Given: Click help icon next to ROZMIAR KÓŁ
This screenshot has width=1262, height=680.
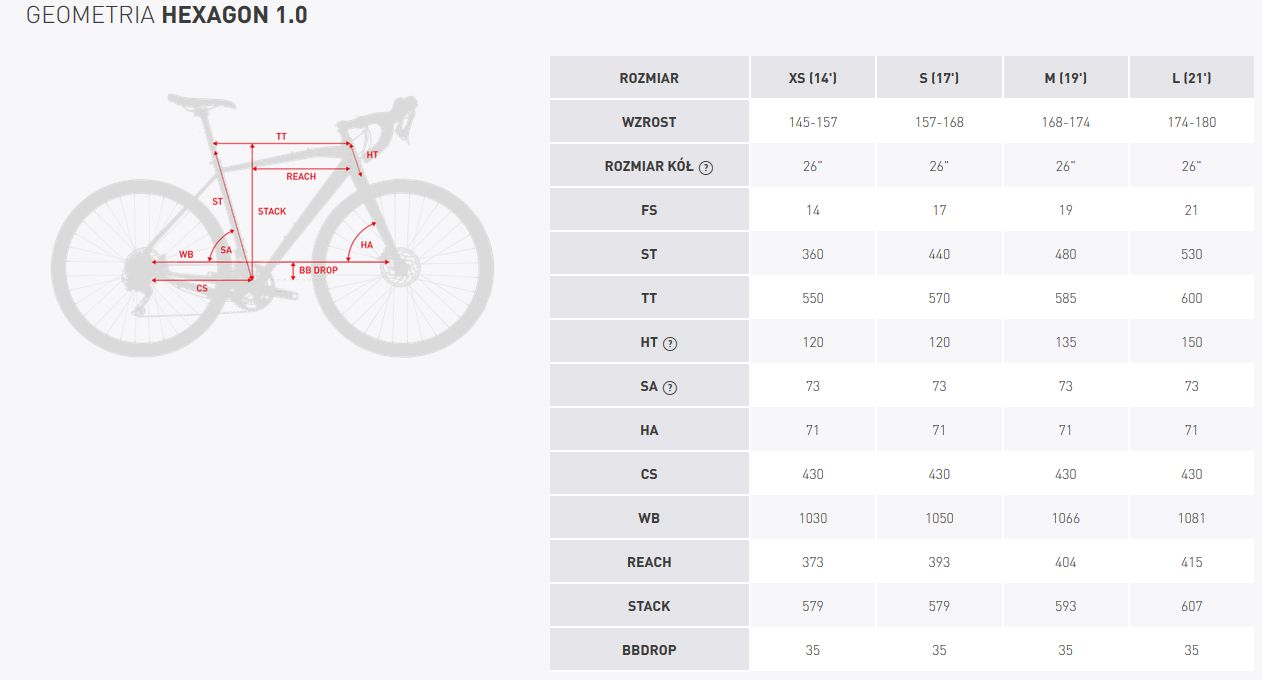Looking at the screenshot, I should pos(706,167).
